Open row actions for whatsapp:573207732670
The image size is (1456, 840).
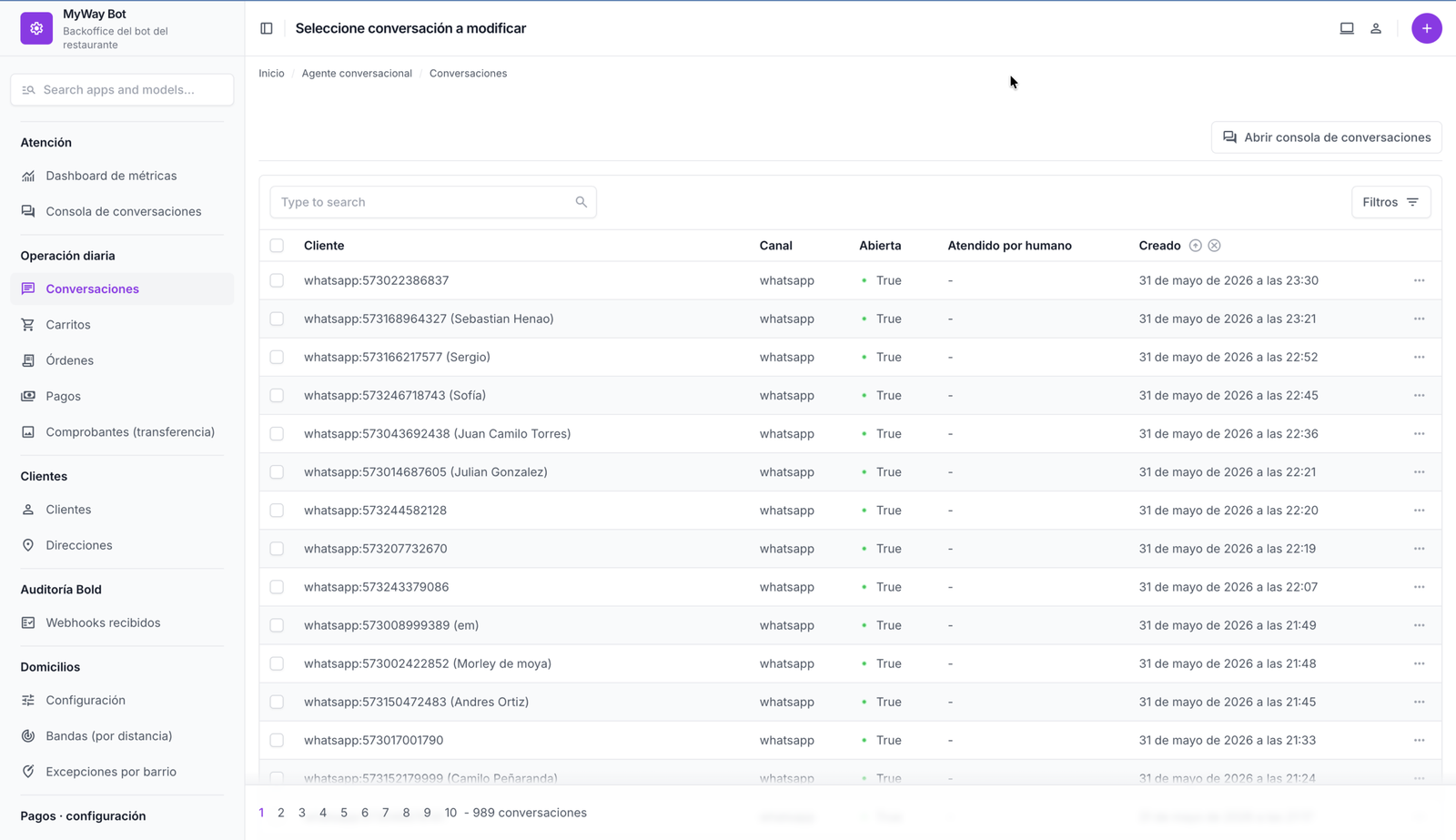[x=1419, y=548]
